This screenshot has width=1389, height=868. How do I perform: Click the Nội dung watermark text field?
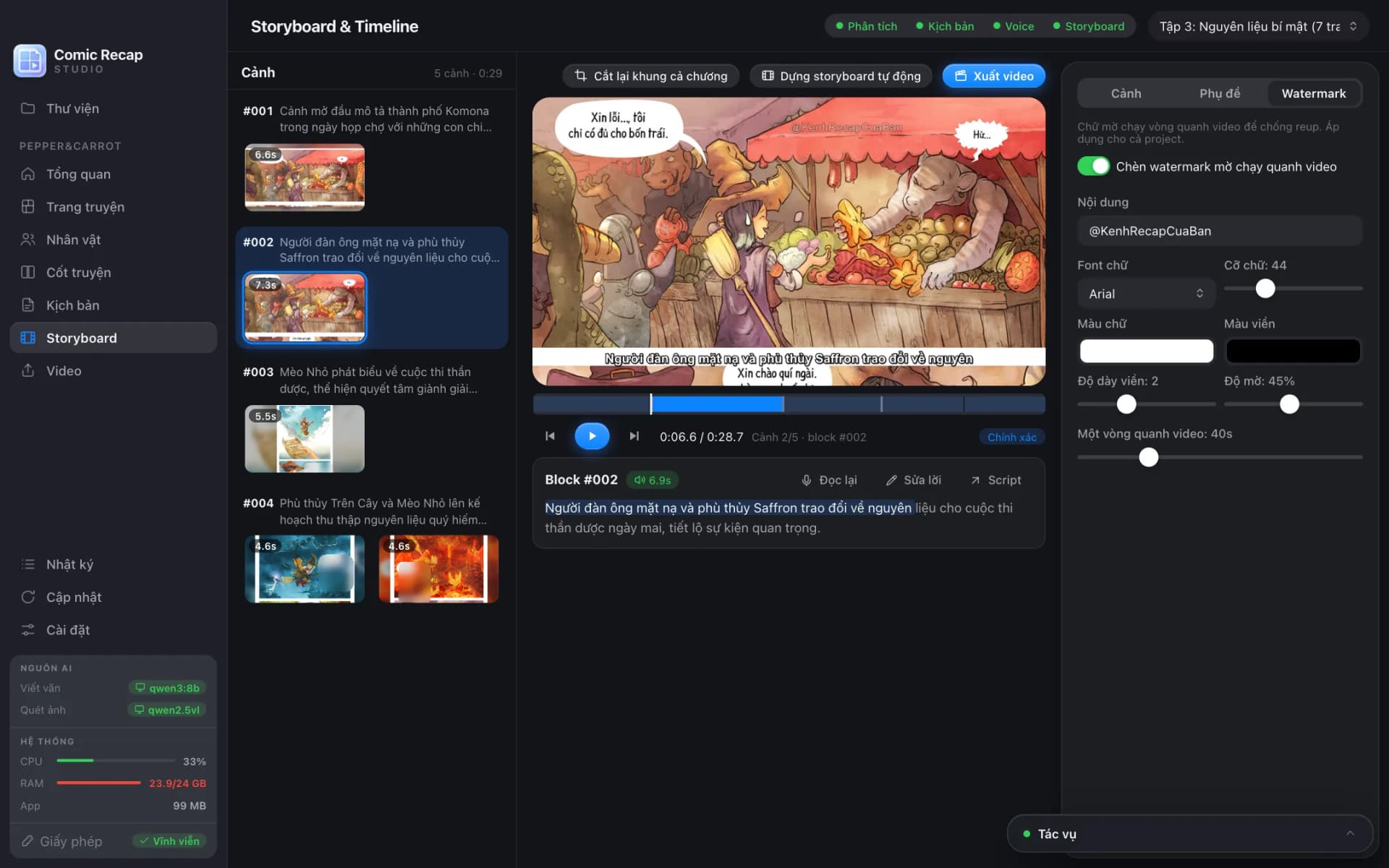[1220, 231]
